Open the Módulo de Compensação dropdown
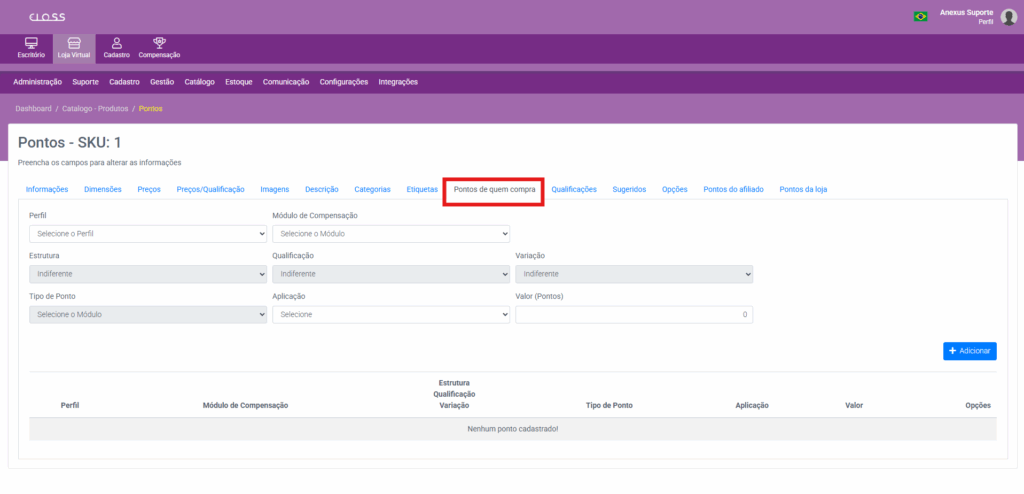1024x494 pixels. (391, 233)
